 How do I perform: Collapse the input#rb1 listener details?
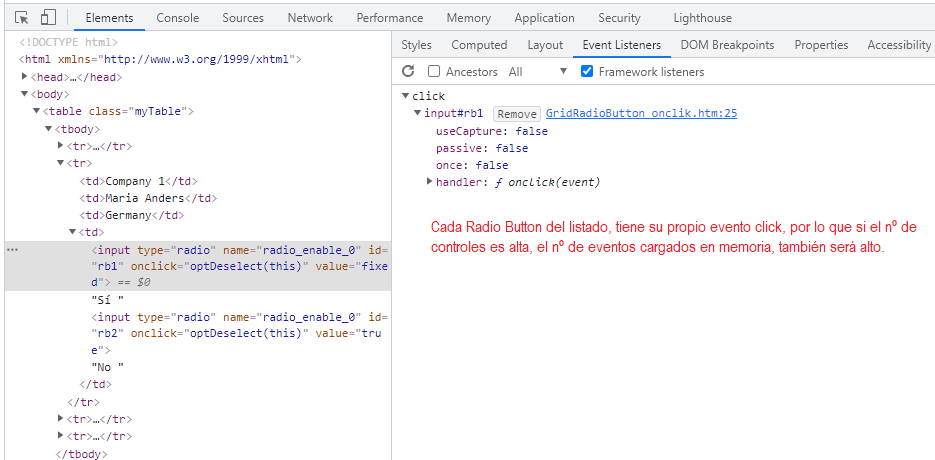(x=418, y=114)
